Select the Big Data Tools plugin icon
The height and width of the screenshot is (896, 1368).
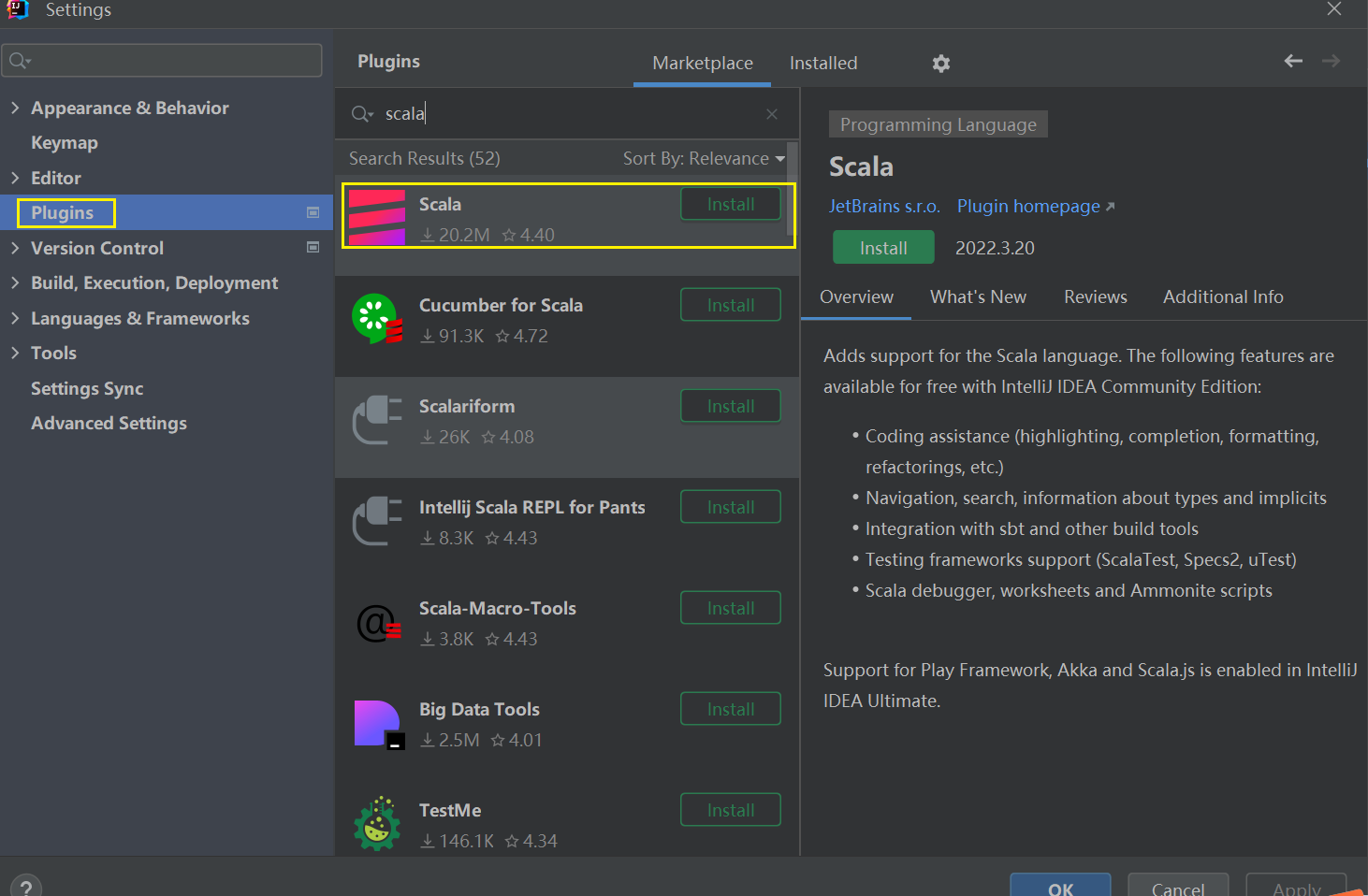379,724
